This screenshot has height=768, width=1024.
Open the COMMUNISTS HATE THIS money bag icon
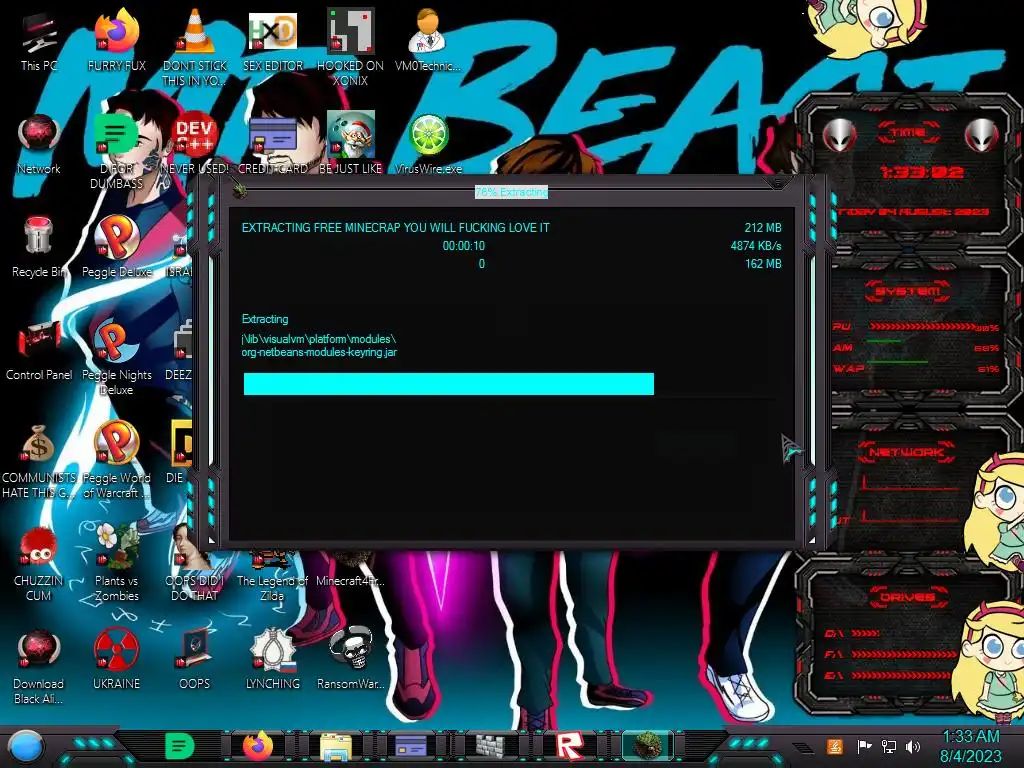(x=39, y=461)
